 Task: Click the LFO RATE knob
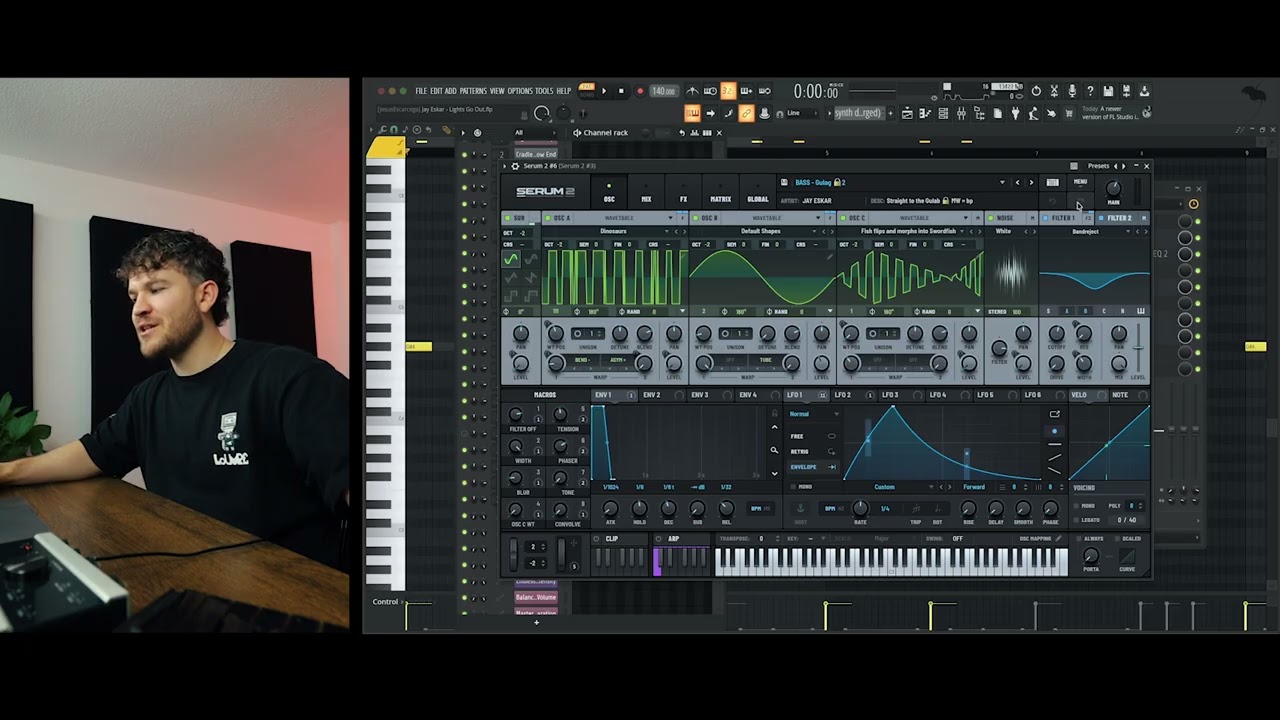pos(860,508)
